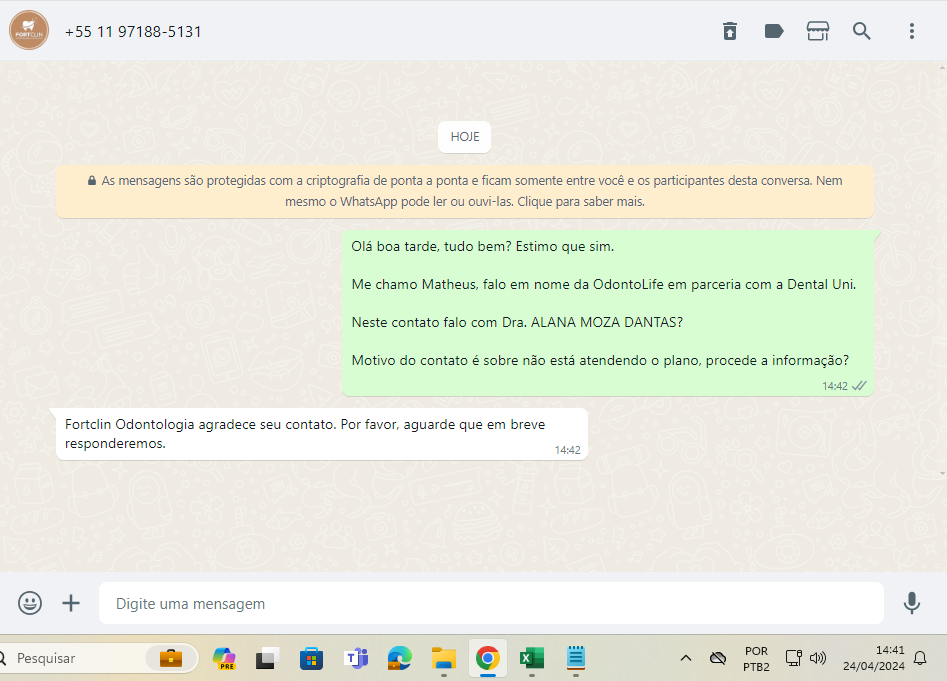Open the emoji picker

click(30, 603)
